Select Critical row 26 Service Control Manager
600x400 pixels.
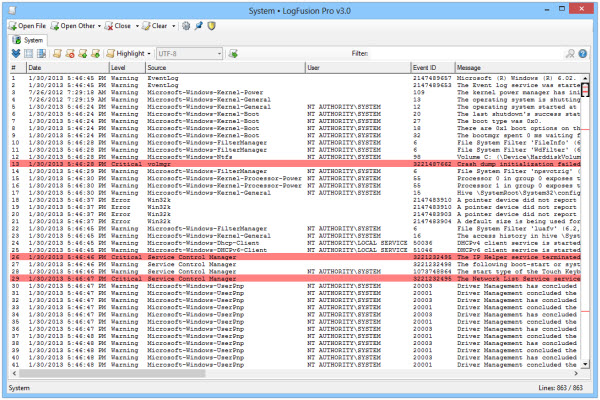tap(295, 257)
